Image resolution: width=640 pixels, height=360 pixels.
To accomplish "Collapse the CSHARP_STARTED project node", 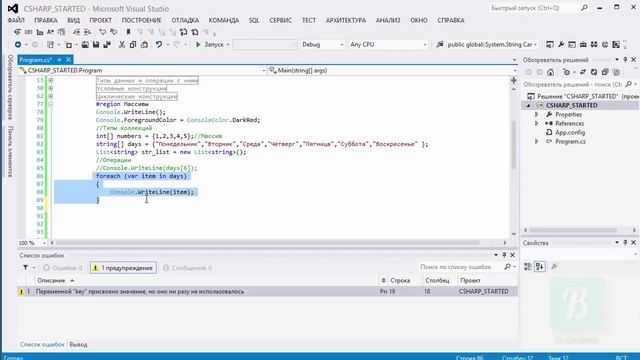I will pyautogui.click(x=528, y=106).
